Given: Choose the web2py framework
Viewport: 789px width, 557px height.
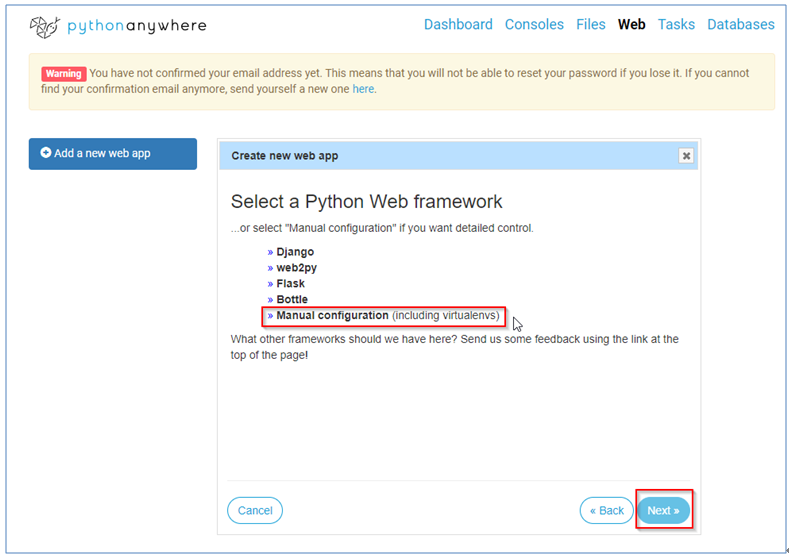Looking at the screenshot, I should click(296, 268).
